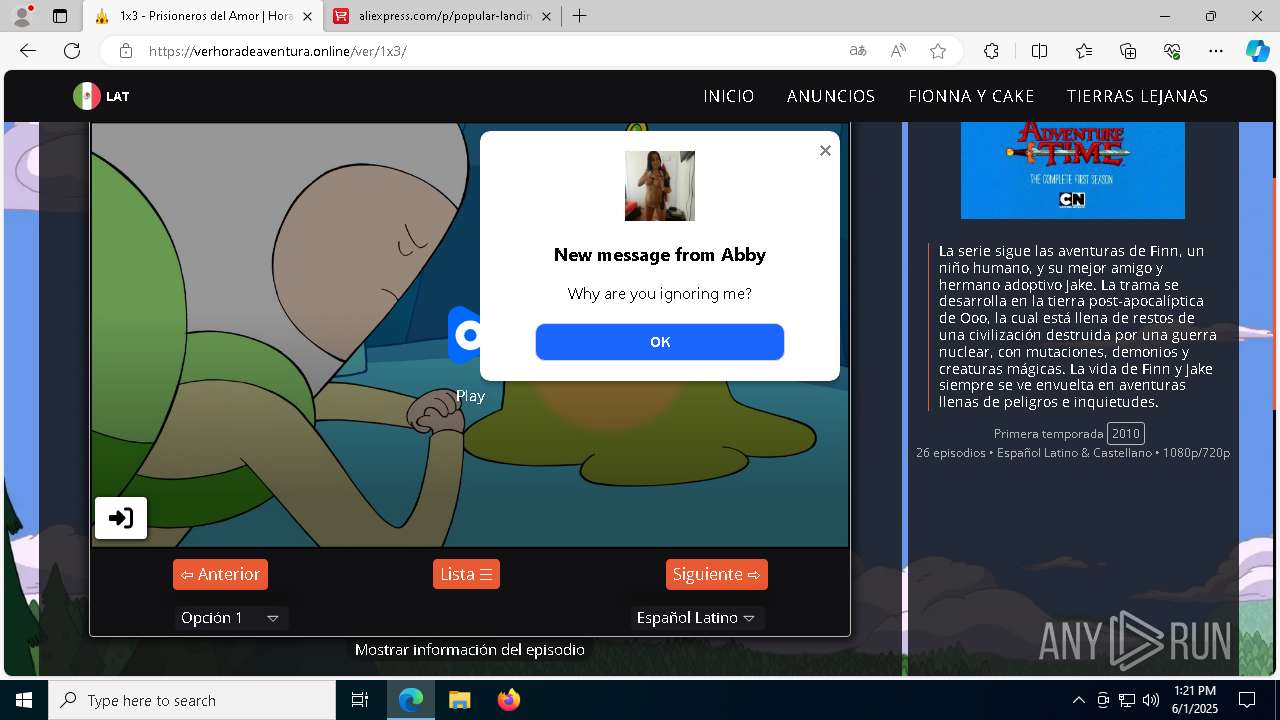Close the Prisioneros del Amor tab
This screenshot has height=720, width=1280.
[x=306, y=16]
